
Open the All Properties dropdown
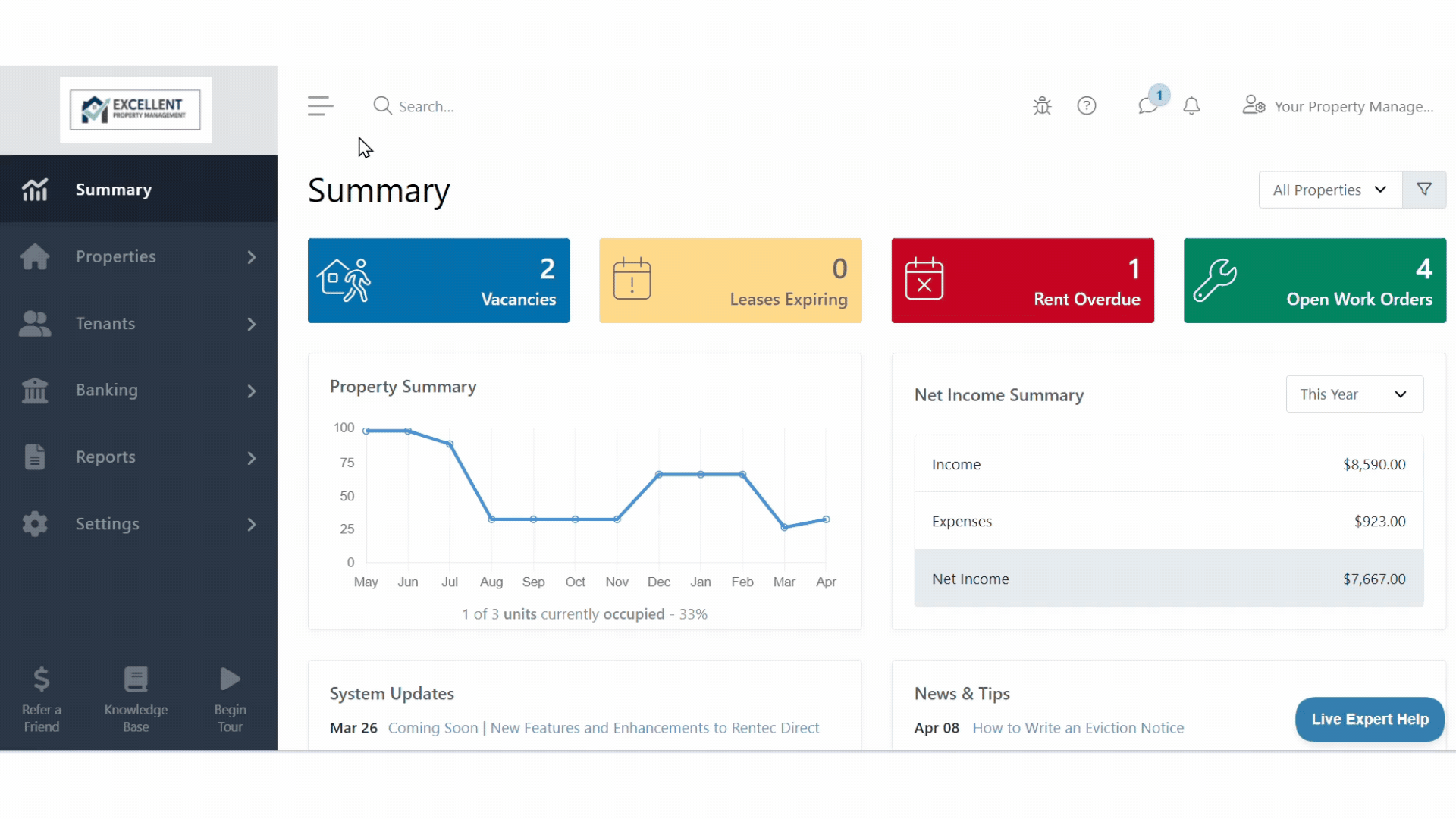pos(1330,190)
